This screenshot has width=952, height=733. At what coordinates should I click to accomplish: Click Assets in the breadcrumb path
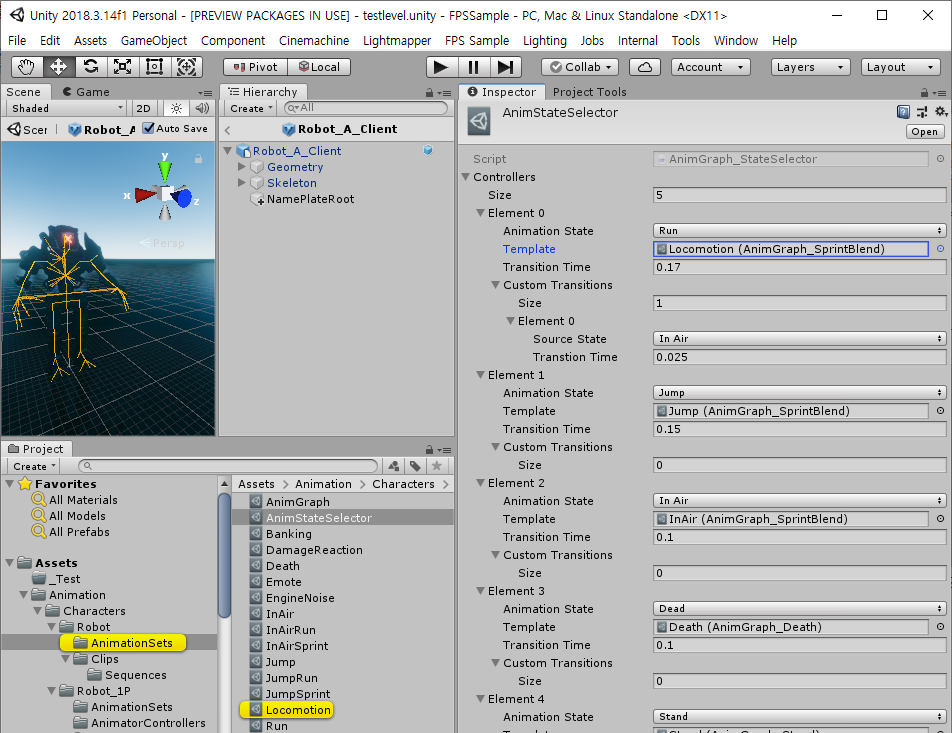tap(256, 484)
